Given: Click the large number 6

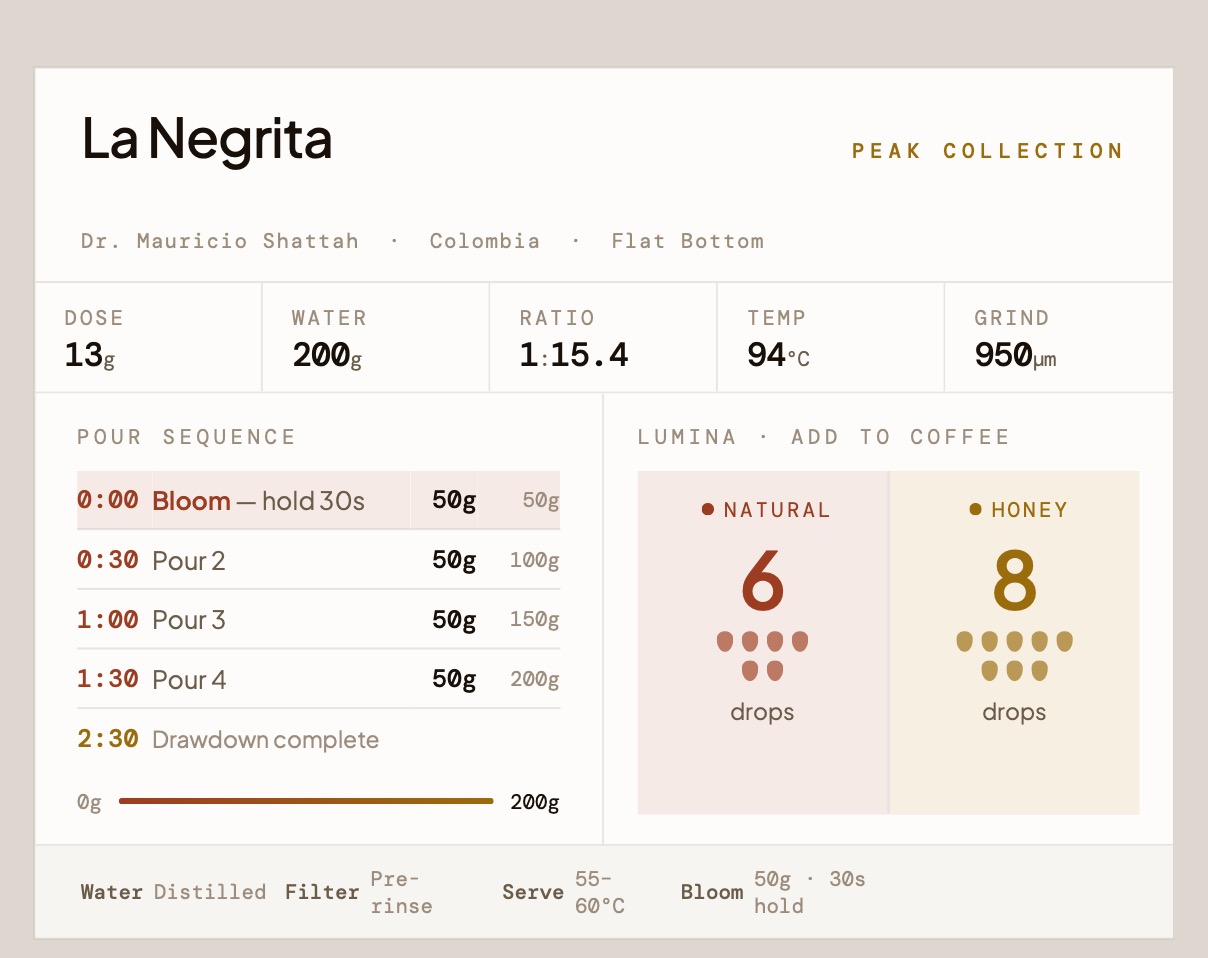Looking at the screenshot, I should point(763,581).
